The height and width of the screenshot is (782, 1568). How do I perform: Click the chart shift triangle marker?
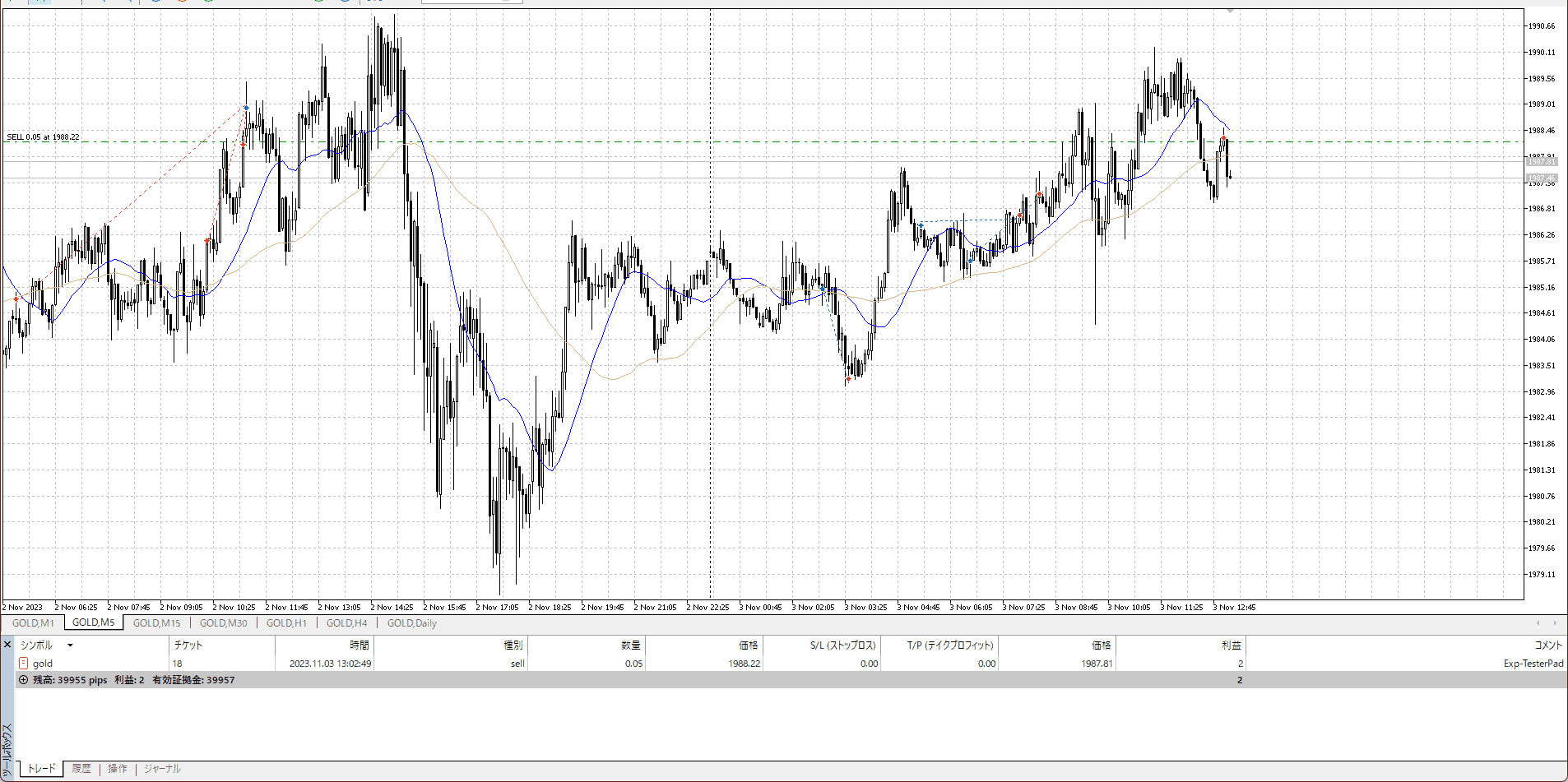pos(1230,12)
